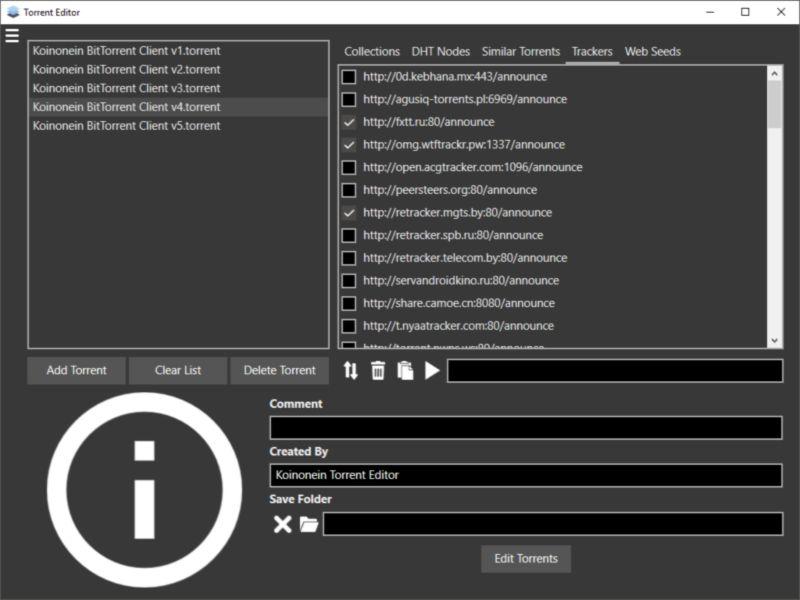The height and width of the screenshot is (600, 800).
Task: Select Koinonein BitTorrent Client v1.torrent
Action: [x=178, y=51]
